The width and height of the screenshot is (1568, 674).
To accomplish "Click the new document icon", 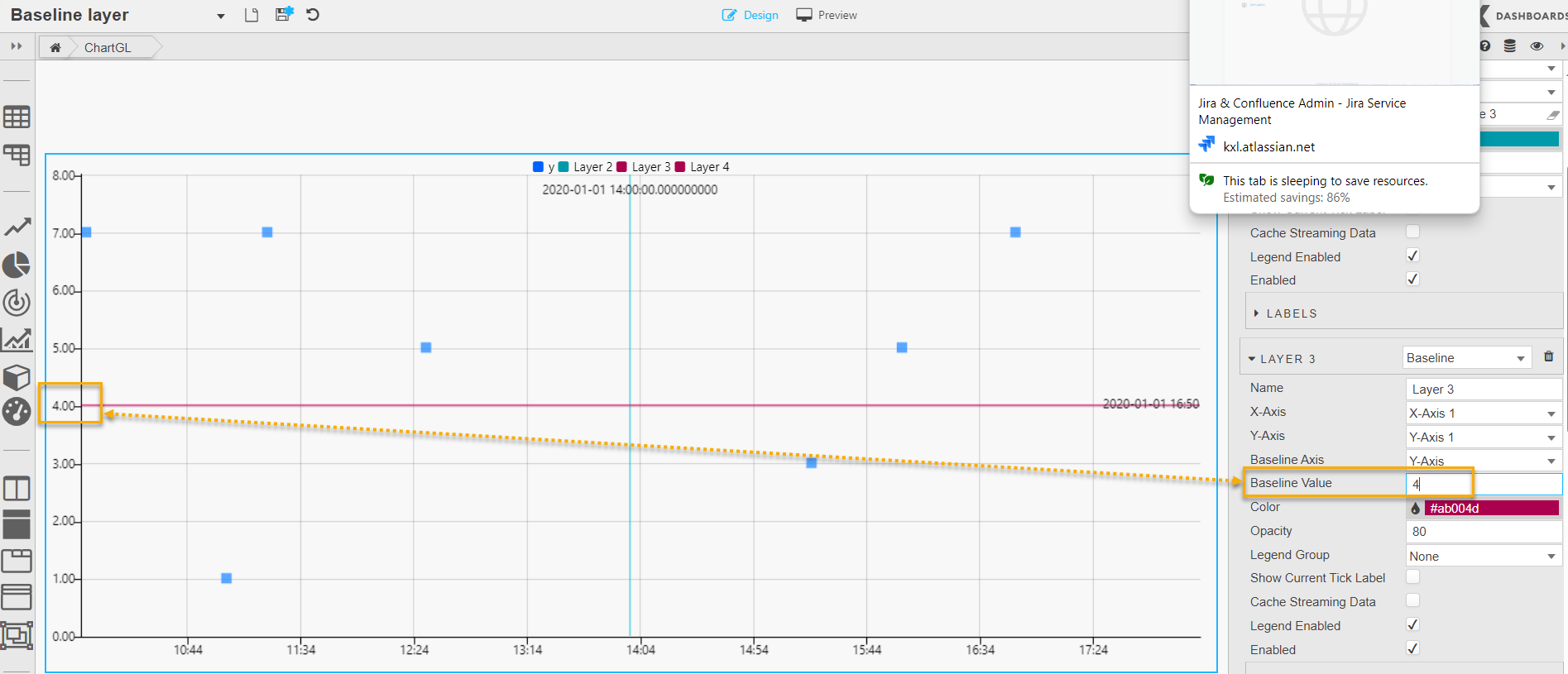I will tap(252, 15).
